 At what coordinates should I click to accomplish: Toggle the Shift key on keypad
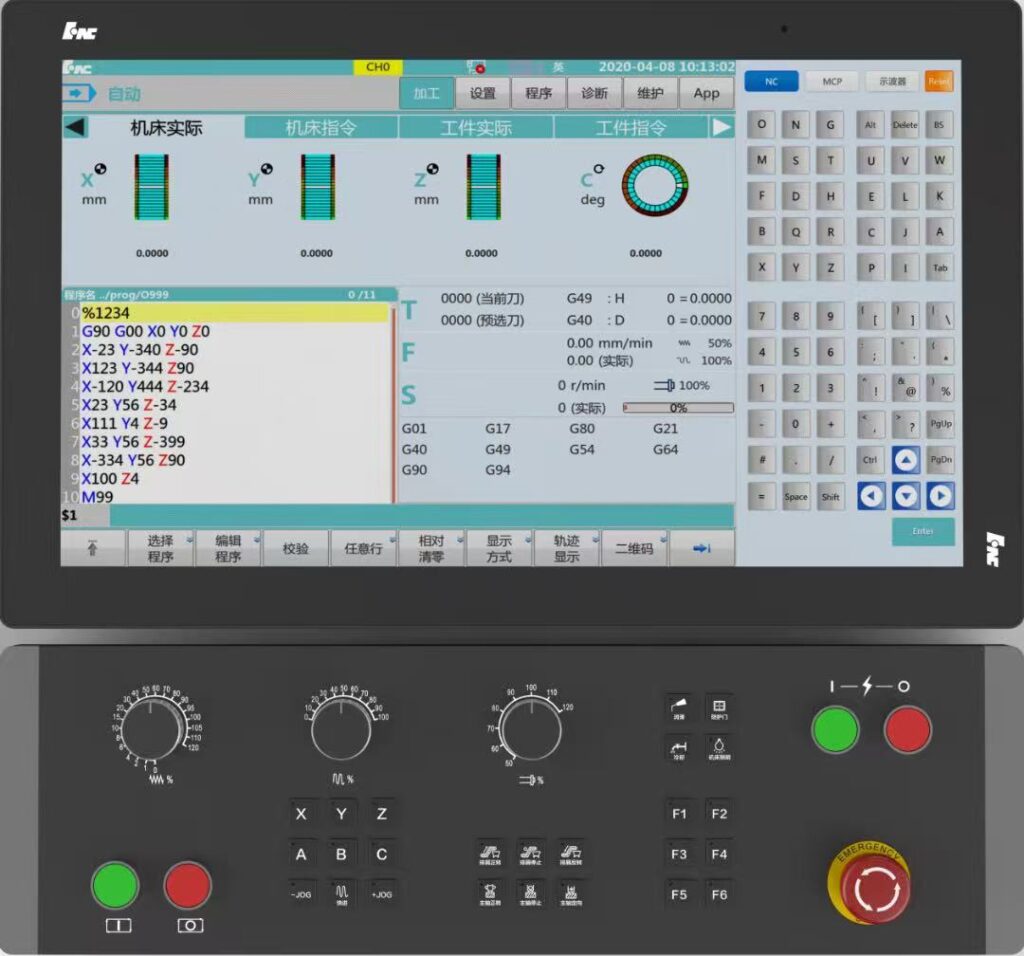point(830,496)
